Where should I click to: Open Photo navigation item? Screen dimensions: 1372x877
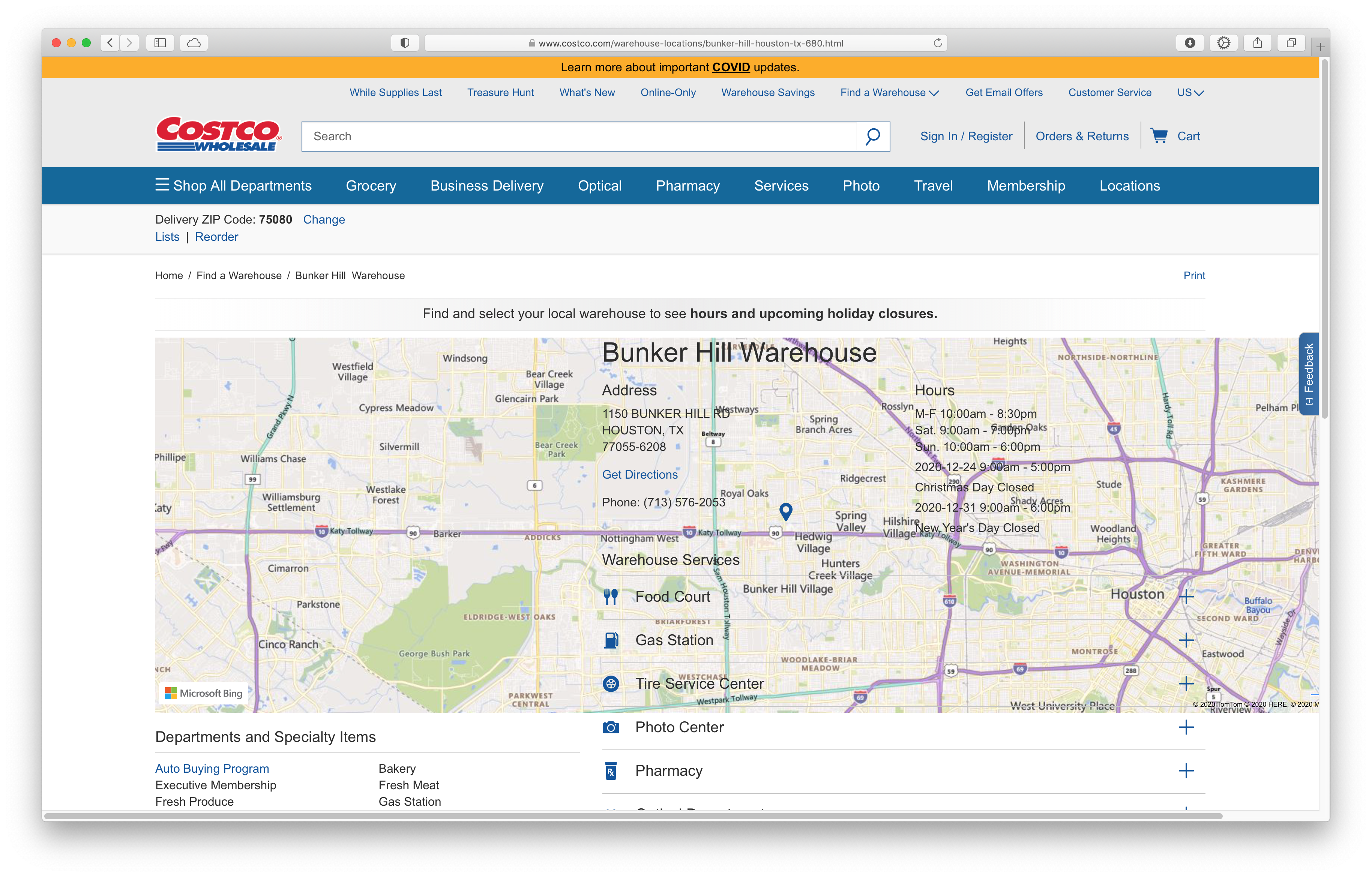(x=861, y=186)
